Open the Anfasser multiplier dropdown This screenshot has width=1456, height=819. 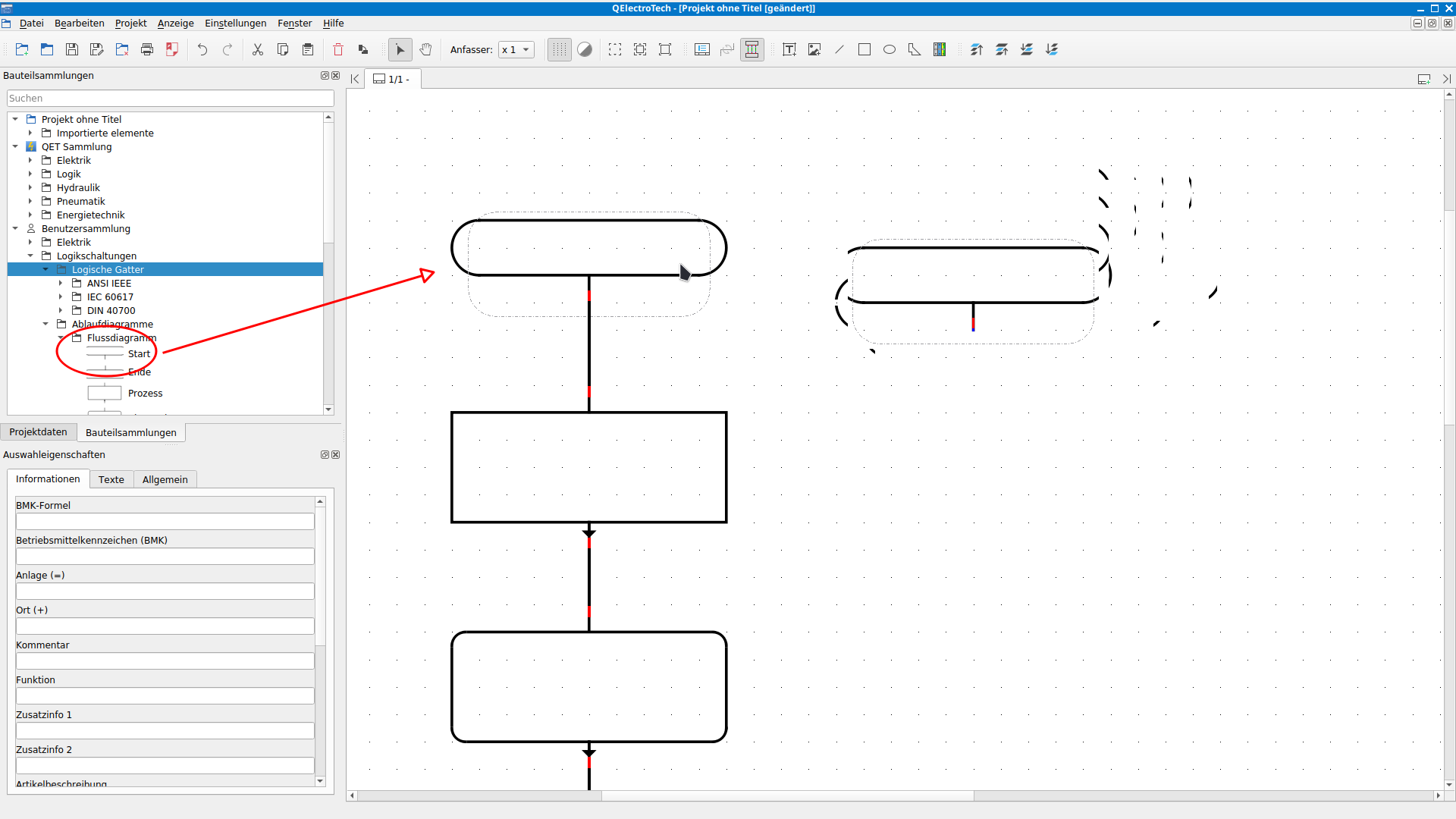516,49
